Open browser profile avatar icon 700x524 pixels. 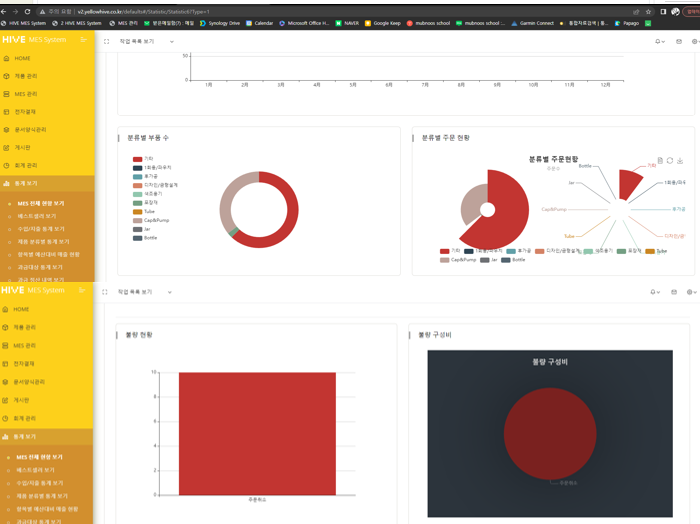click(x=675, y=12)
